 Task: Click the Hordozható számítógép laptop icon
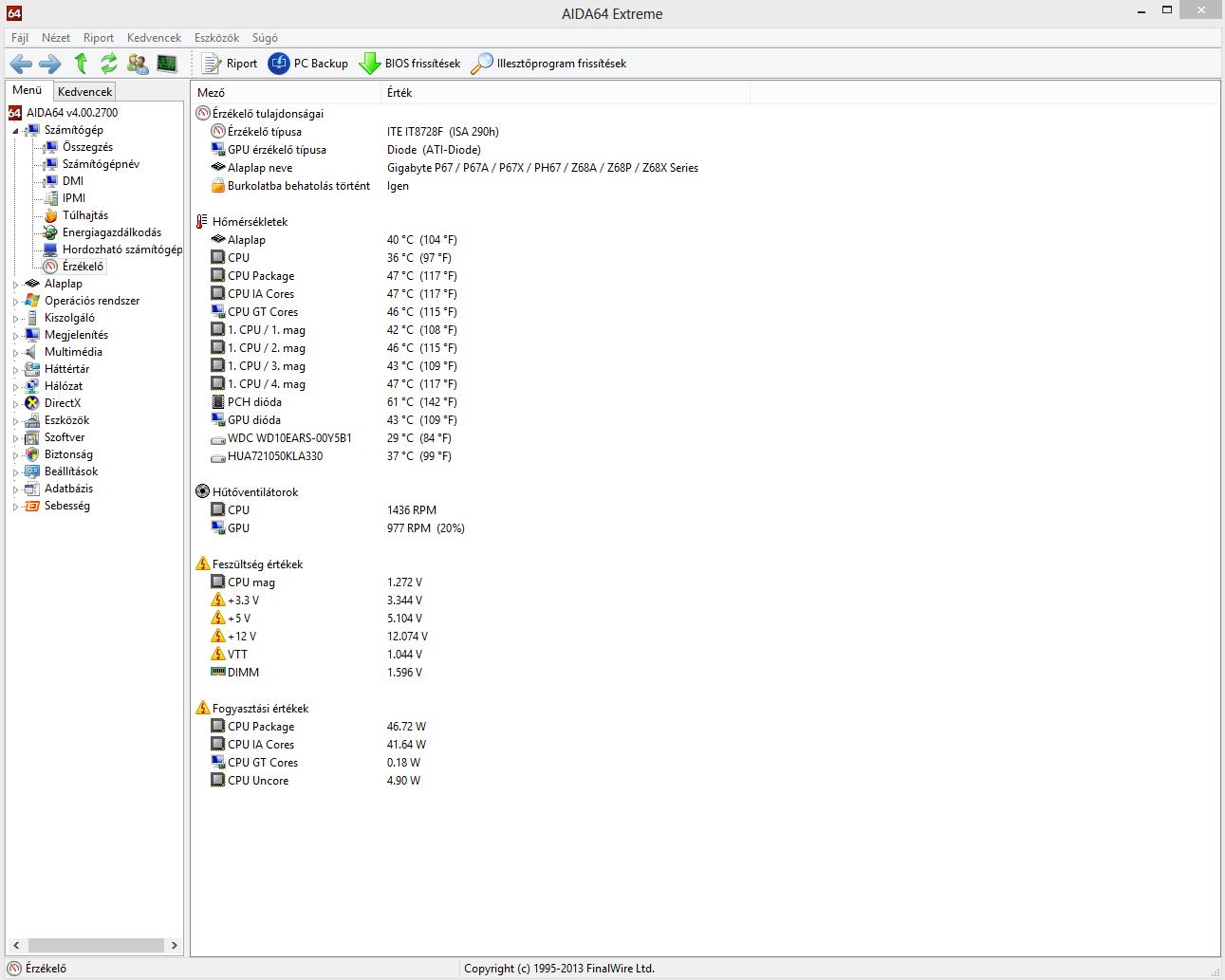[51, 250]
